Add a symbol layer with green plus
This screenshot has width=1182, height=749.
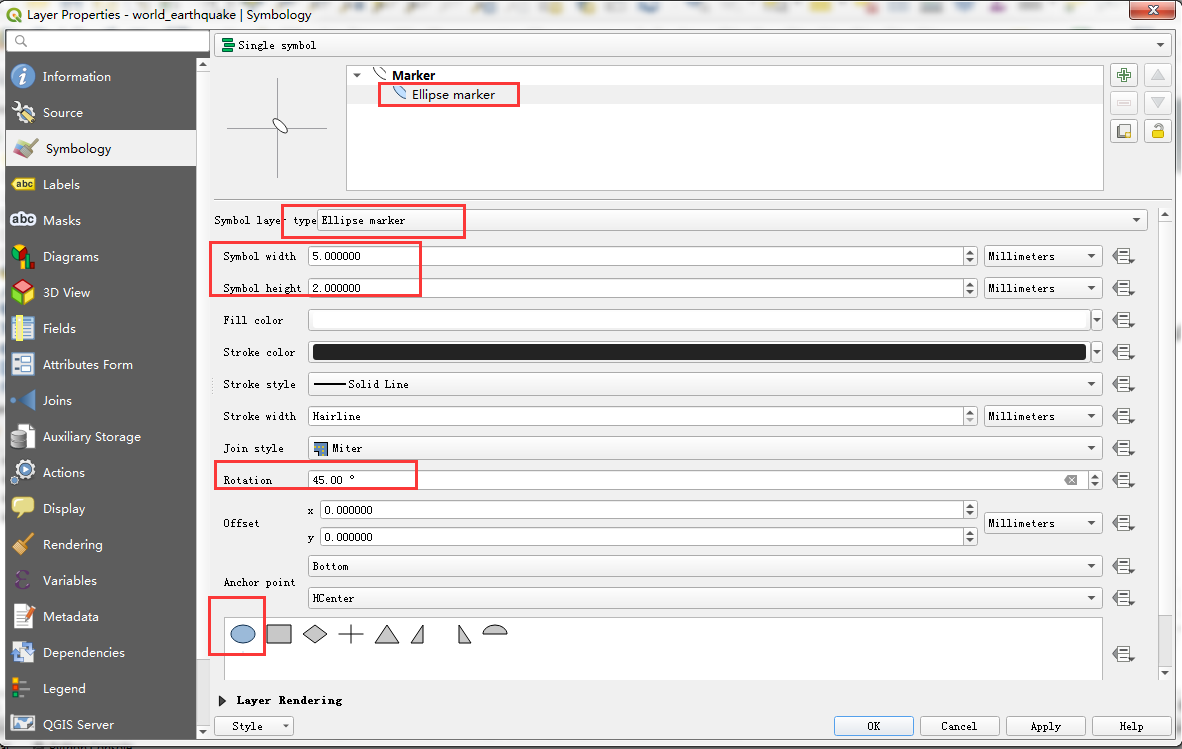point(1124,75)
